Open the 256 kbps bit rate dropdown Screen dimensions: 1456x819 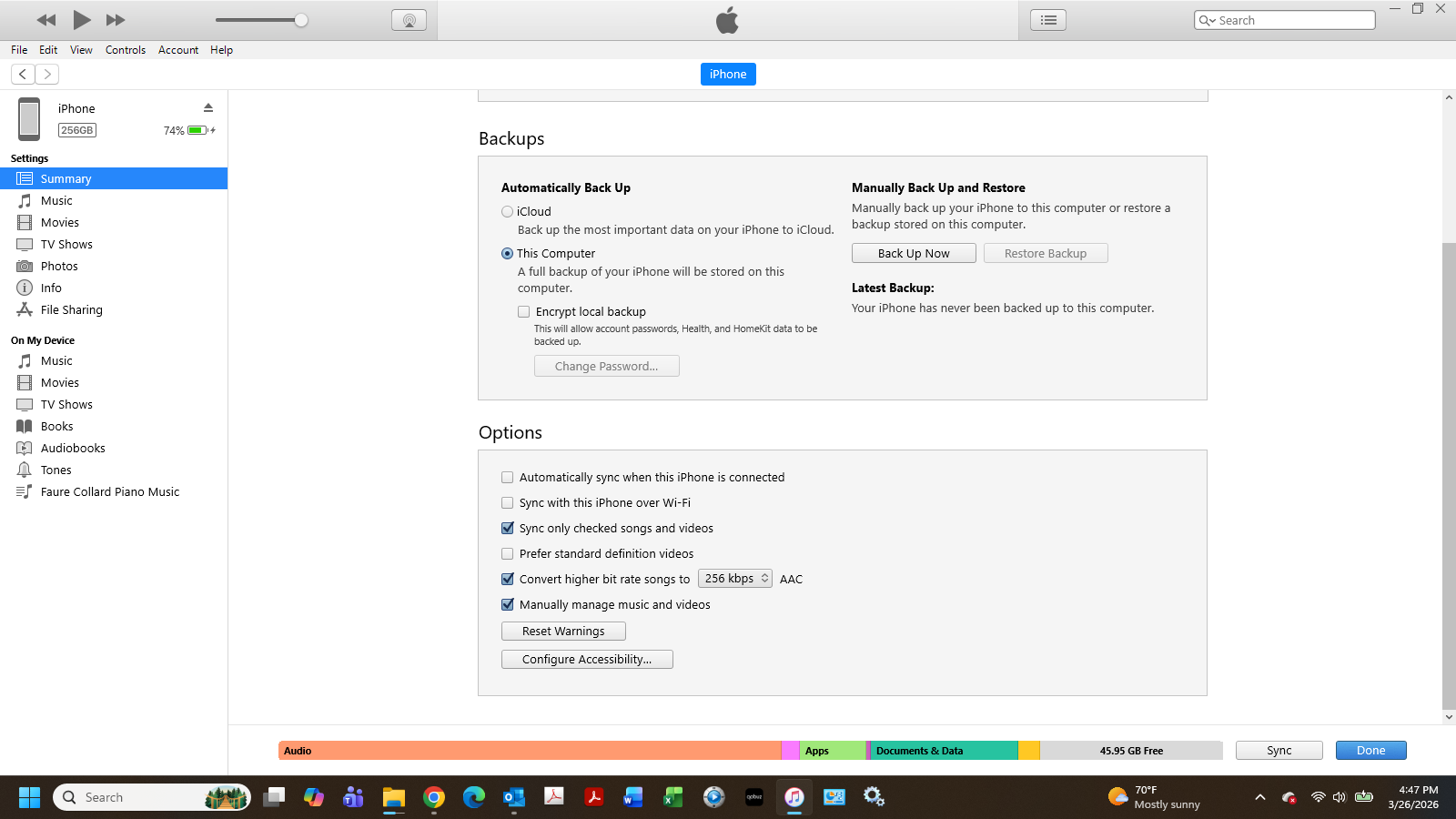(735, 579)
